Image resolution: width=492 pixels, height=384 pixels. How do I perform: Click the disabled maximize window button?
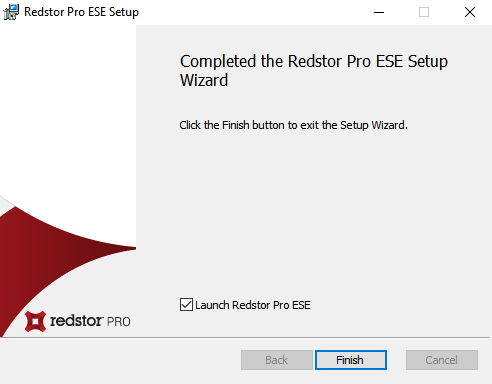(424, 12)
